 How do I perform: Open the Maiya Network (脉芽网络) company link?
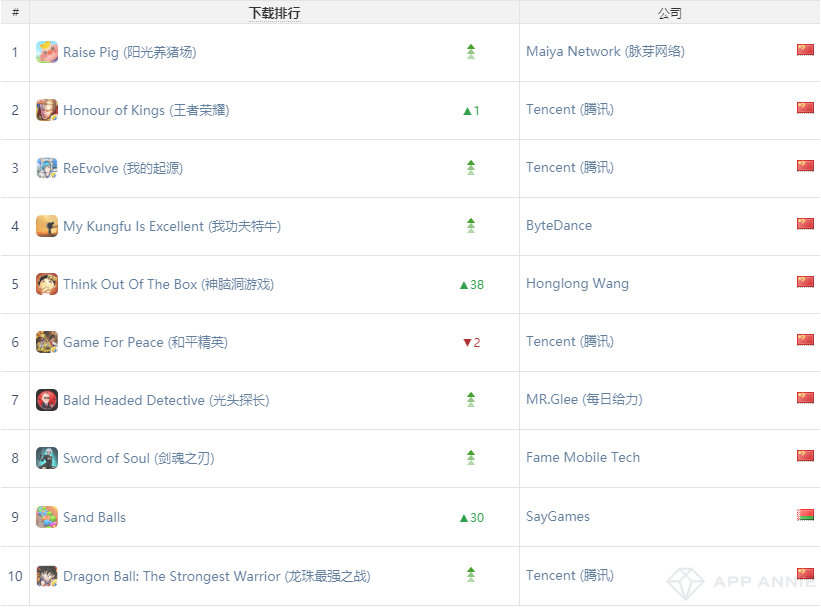coord(605,51)
